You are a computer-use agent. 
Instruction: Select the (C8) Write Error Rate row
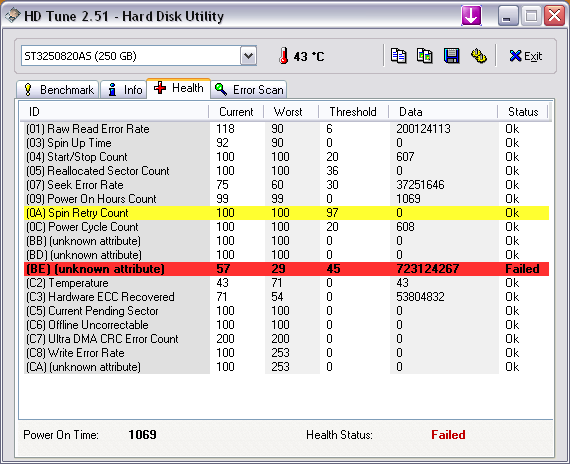[x=286, y=353]
